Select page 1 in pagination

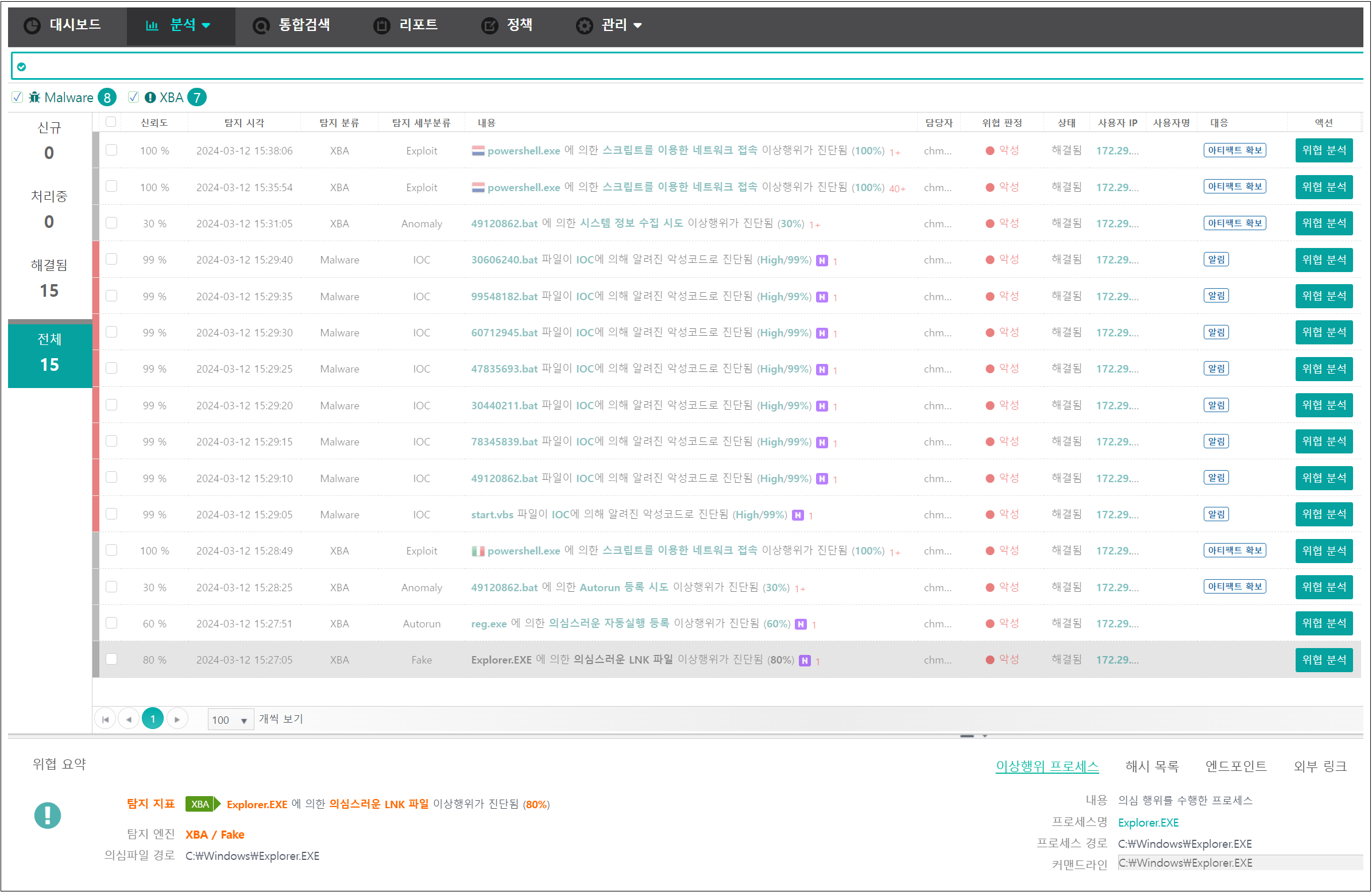153,719
